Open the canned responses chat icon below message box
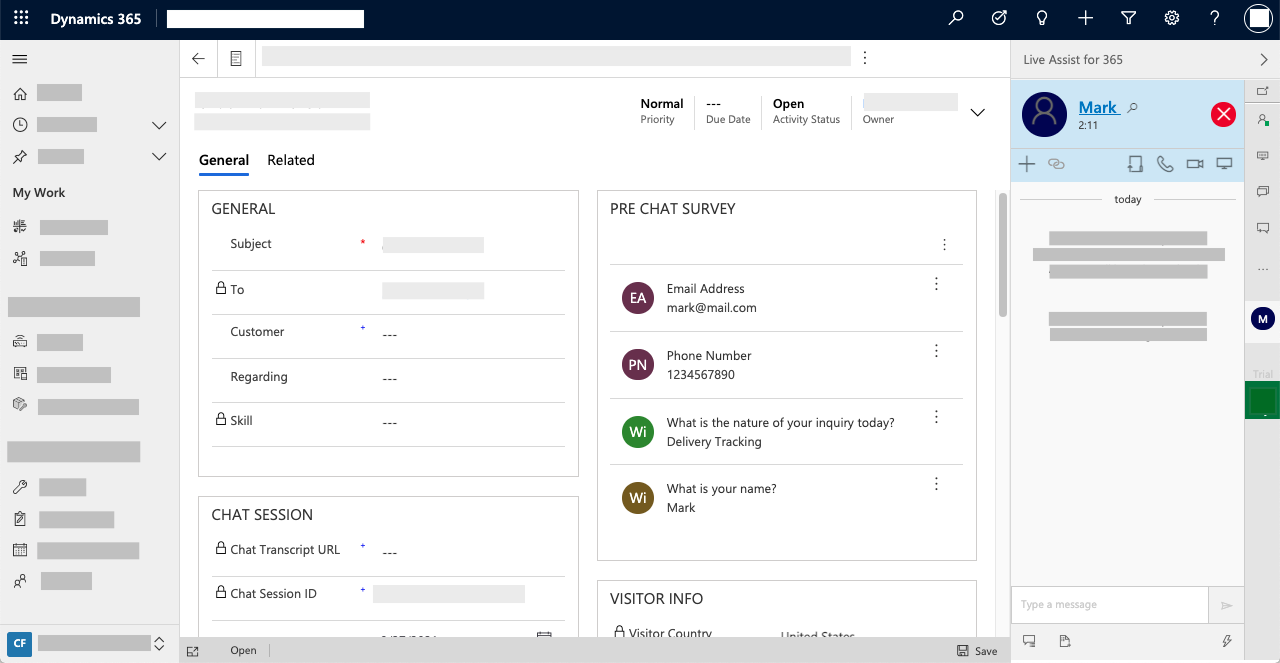This screenshot has height=663, width=1280. [x=1029, y=641]
